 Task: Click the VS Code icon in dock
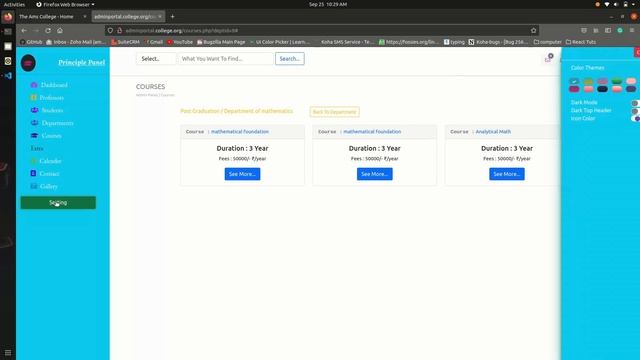point(8,76)
